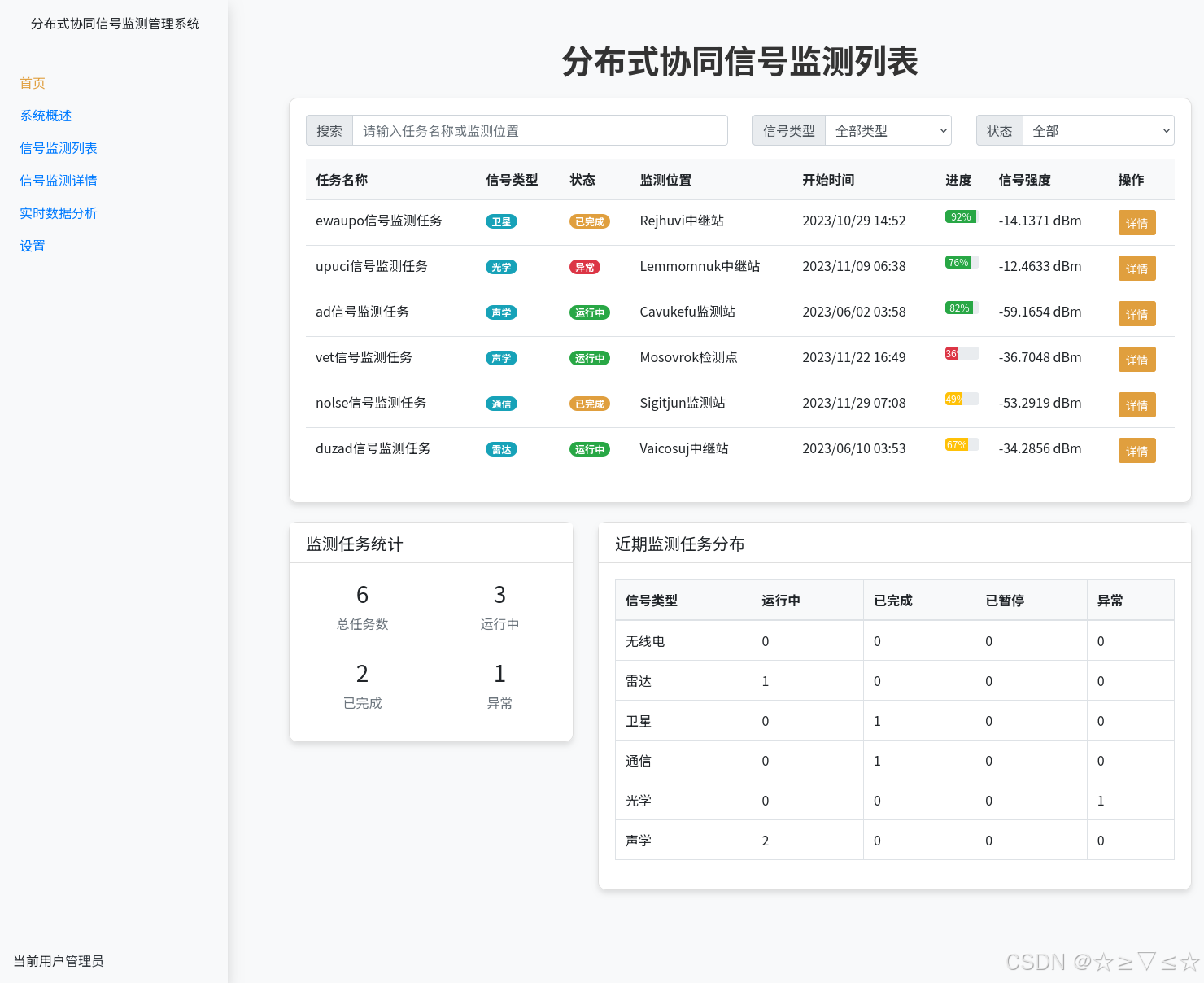Click the 任务名称 column header
The width and height of the screenshot is (1204, 983).
coord(342,180)
